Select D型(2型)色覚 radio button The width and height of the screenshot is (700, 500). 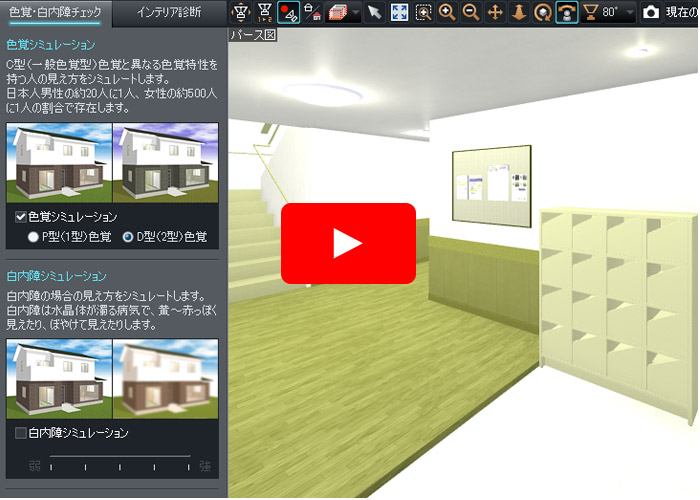click(128, 237)
